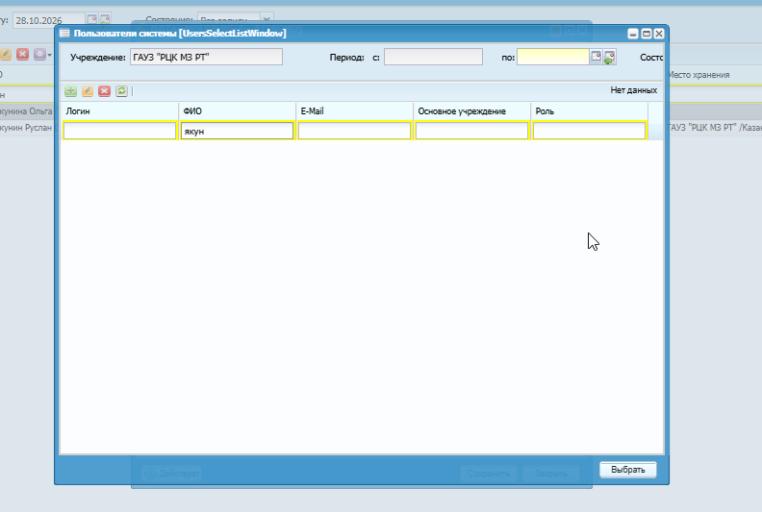Image resolution: width=762 pixels, height=512 pixels.
Task: Minimize the Пользователи системы dialog
Action: coord(633,34)
